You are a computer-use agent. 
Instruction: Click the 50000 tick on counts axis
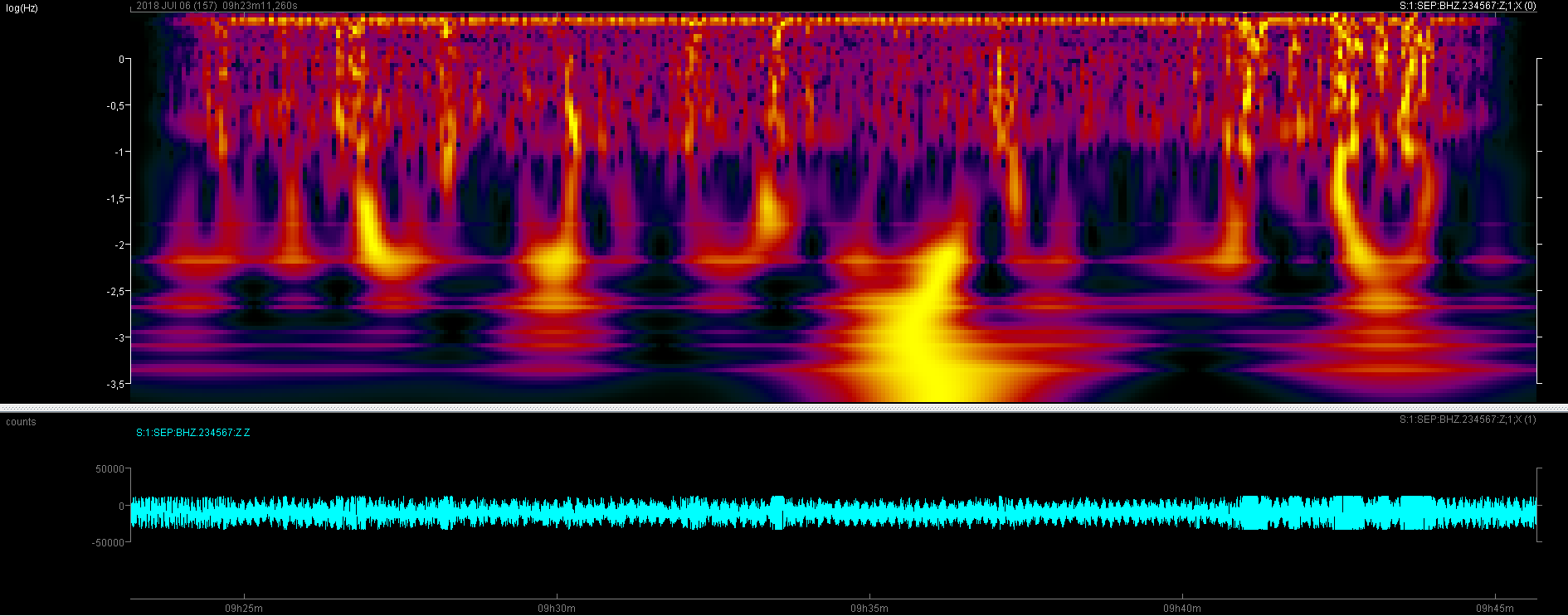pyautogui.click(x=110, y=469)
